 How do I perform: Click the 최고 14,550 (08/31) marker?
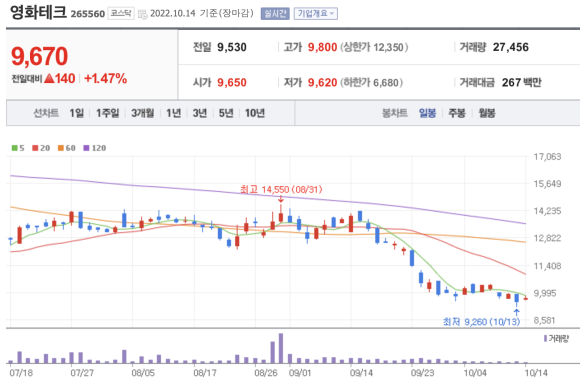(x=281, y=189)
